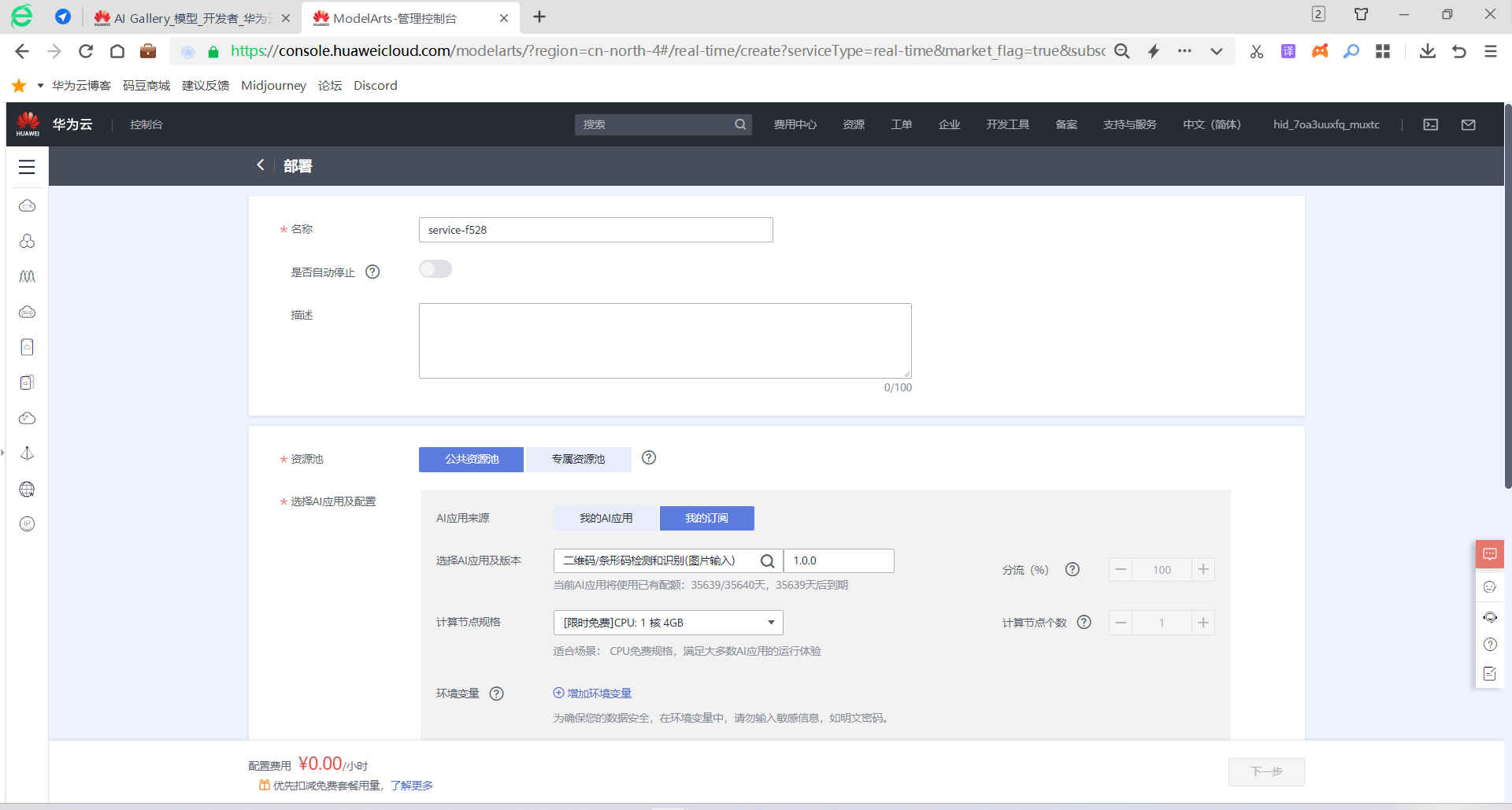Open the Midjourney bookmark
Viewport: 1512px width, 810px height.
273,85
